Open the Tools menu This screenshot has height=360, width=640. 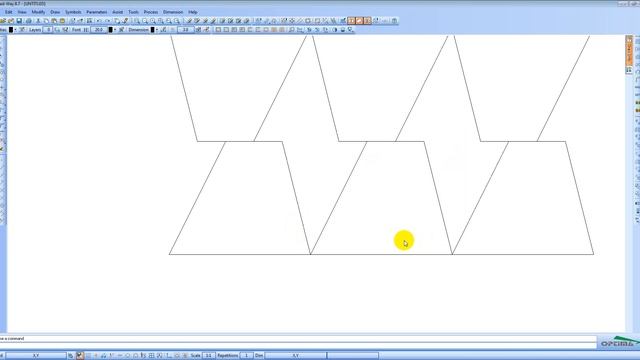pos(133,12)
